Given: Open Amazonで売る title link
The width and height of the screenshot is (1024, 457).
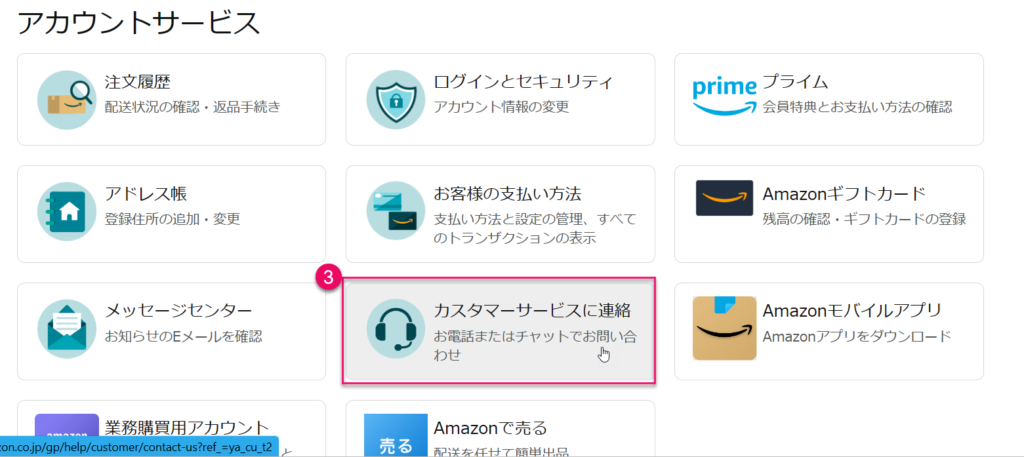Looking at the screenshot, I should point(490,429).
